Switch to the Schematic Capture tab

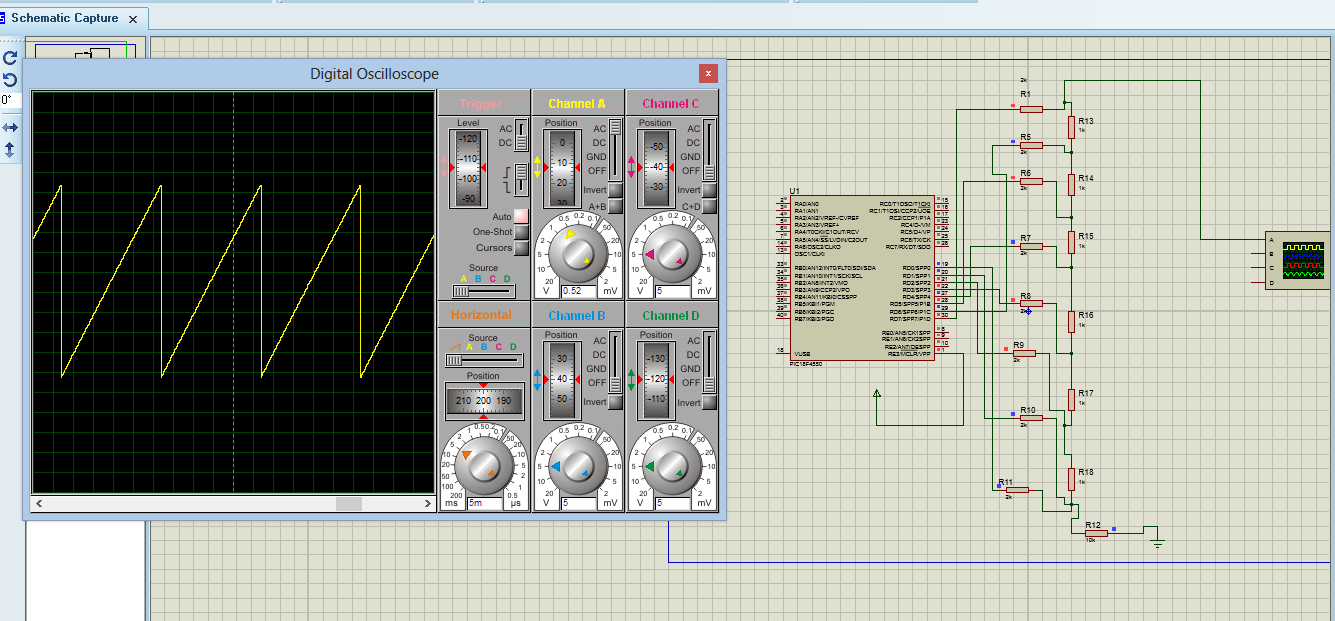tap(63, 18)
